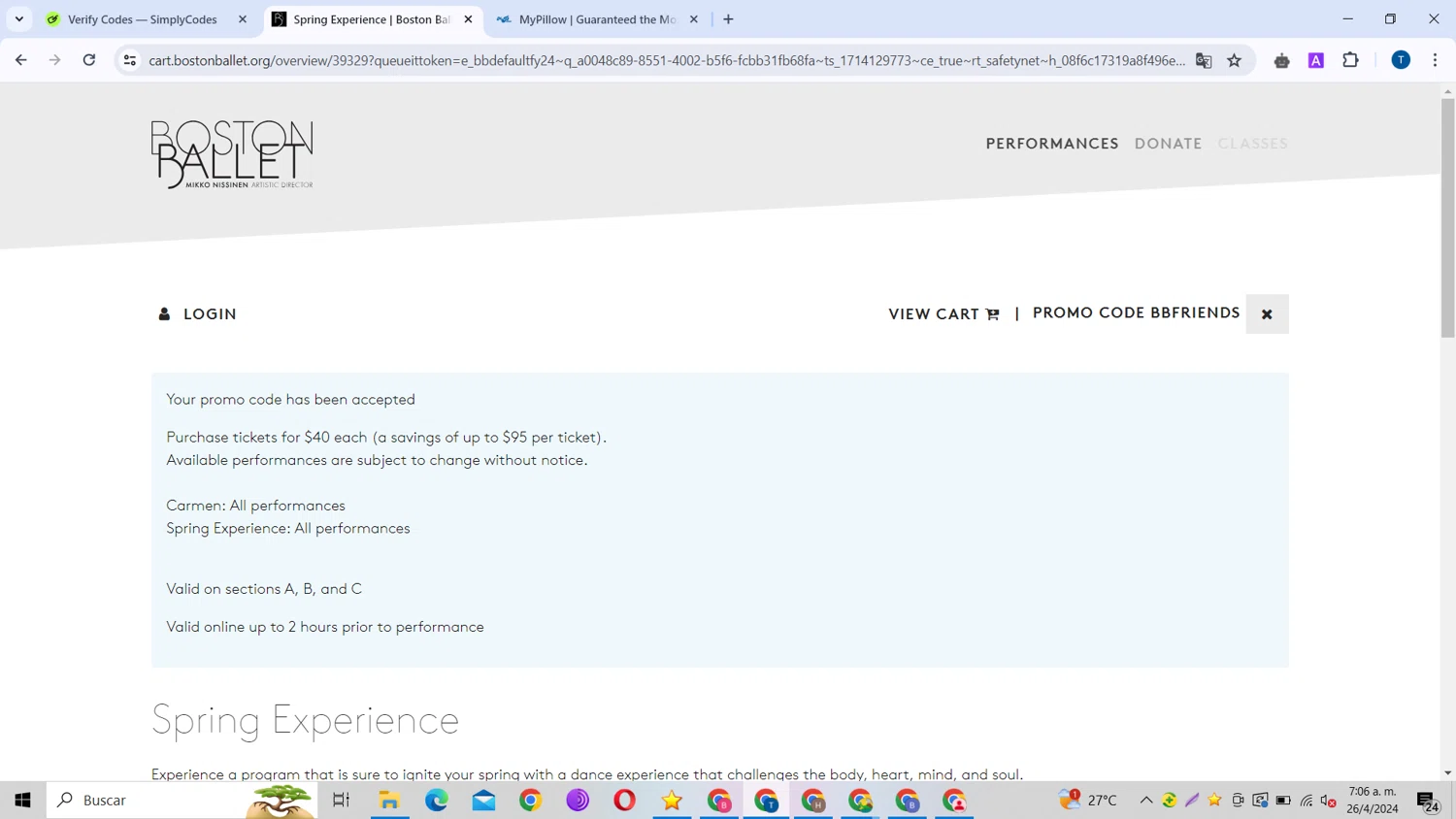
Task: Click the 'Your promo code has been accepted' text
Action: point(290,400)
